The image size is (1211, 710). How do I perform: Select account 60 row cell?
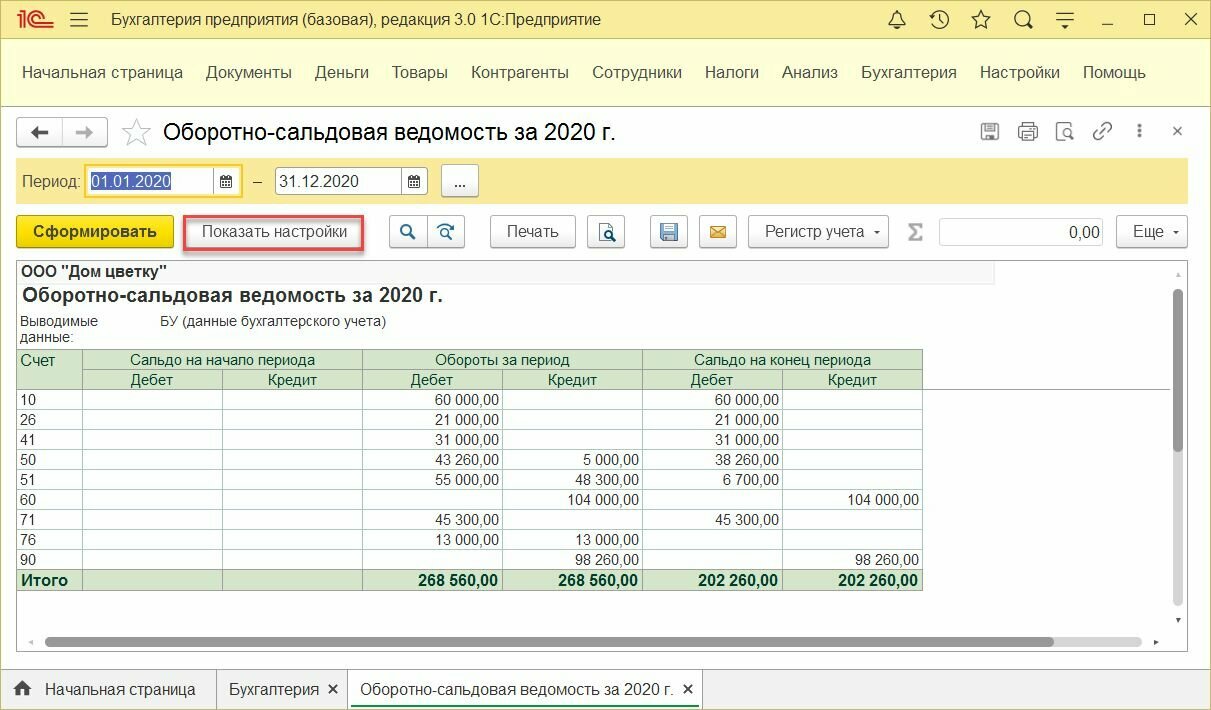[x=50, y=500]
